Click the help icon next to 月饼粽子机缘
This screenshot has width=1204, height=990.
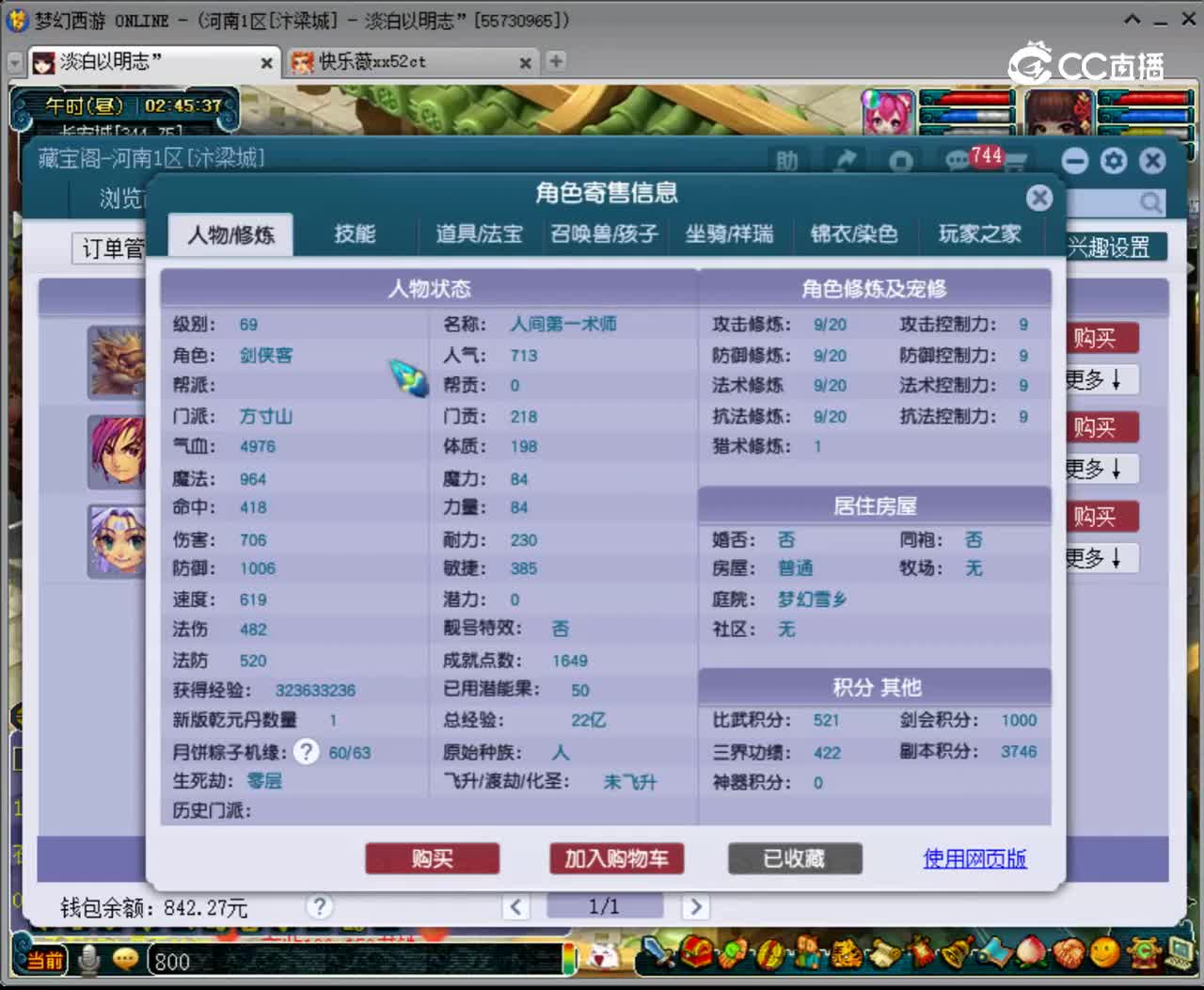click(x=307, y=752)
